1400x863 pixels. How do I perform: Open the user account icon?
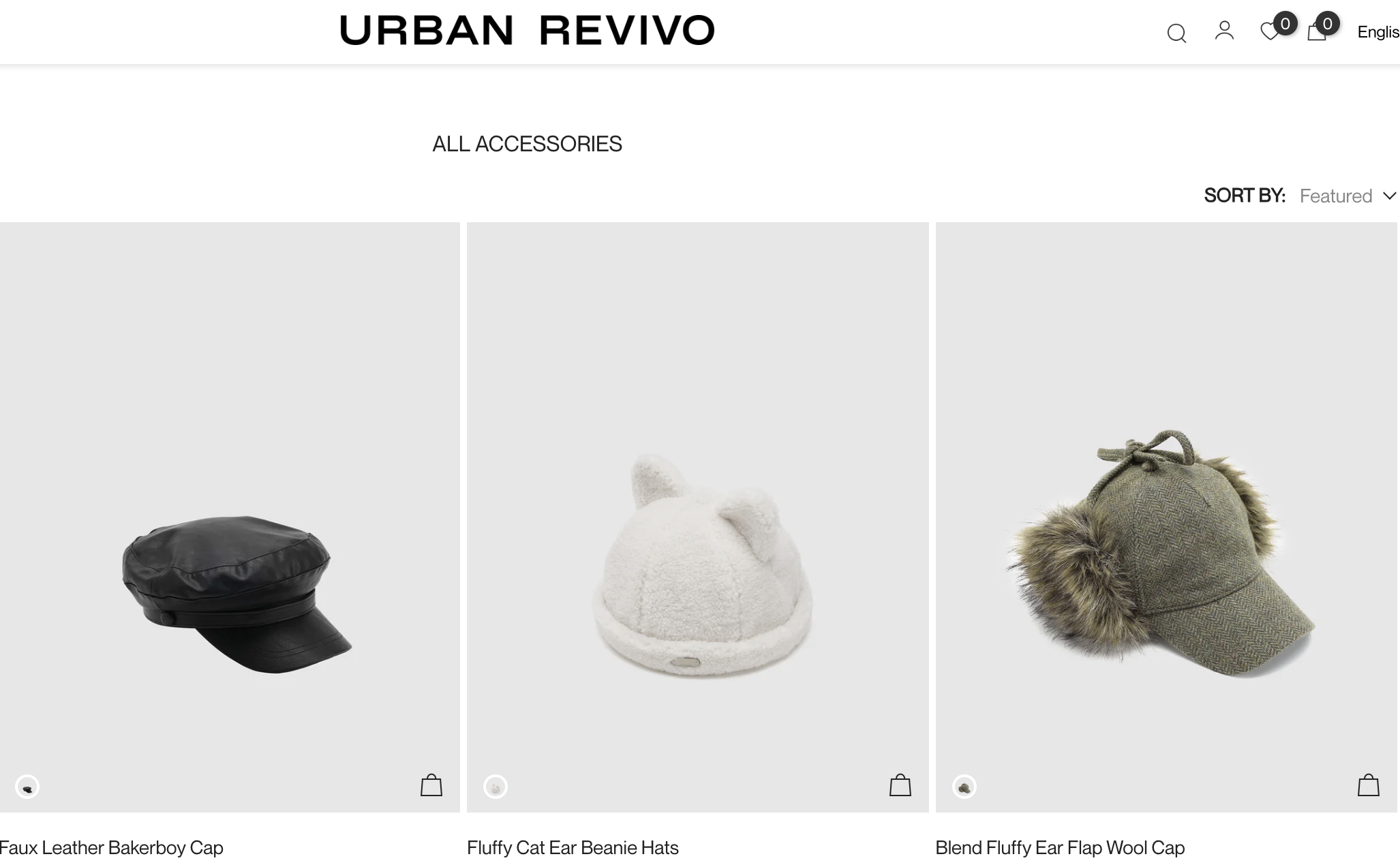point(1224,31)
